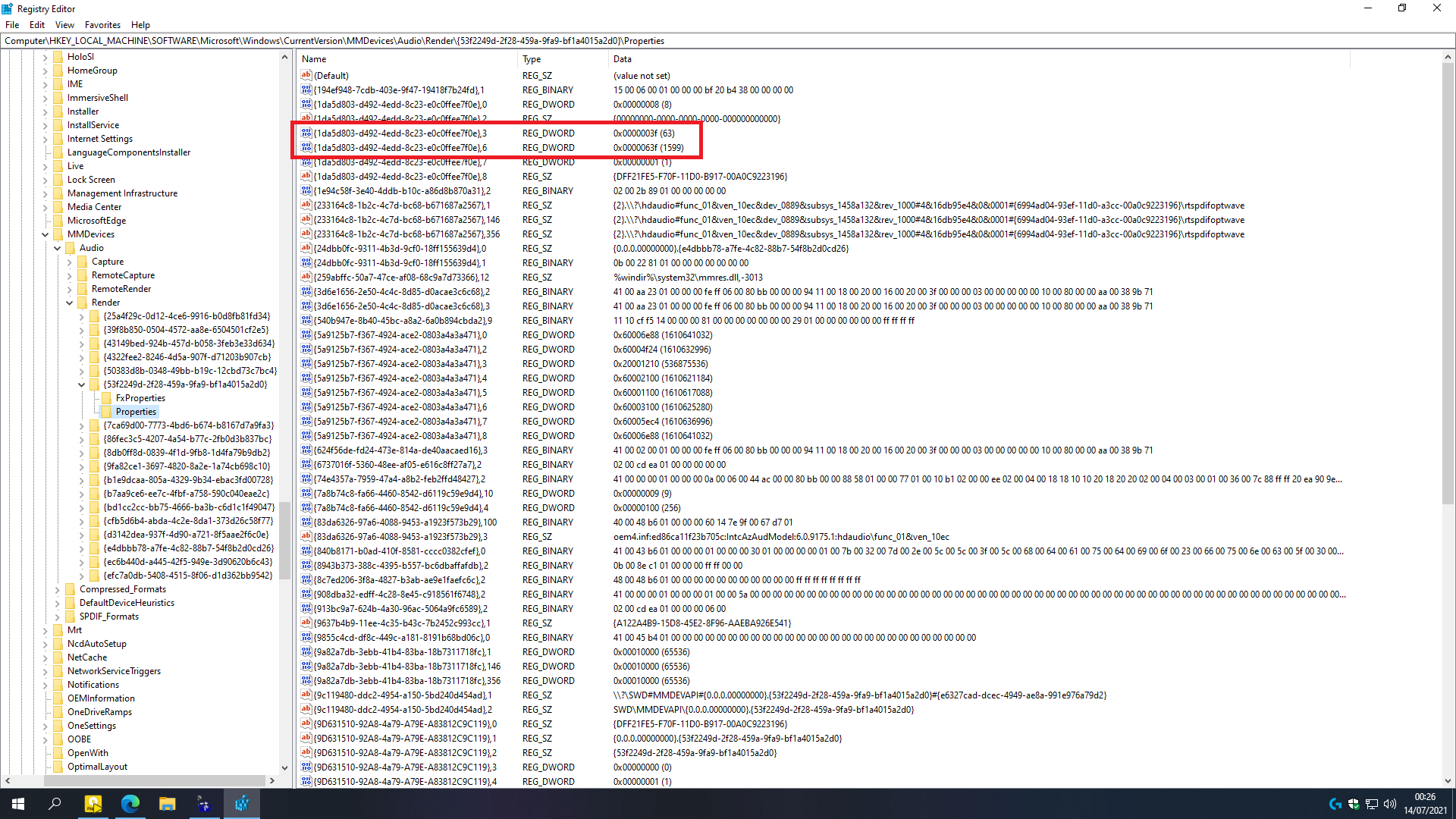Expand the SPDIF_Formats node
The width and height of the screenshot is (1456, 819).
click(57, 617)
